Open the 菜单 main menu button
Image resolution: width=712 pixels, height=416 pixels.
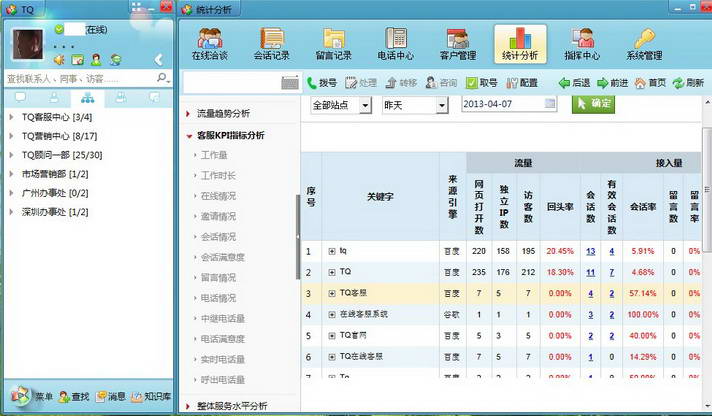31,396
